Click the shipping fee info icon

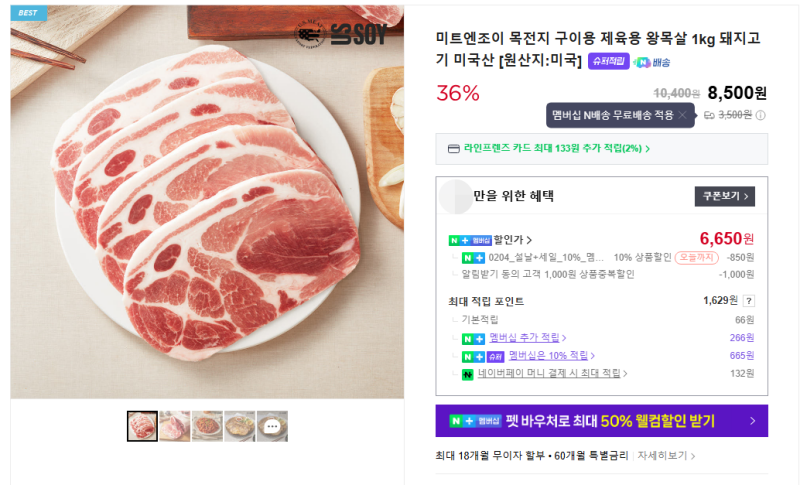pyautogui.click(x=761, y=115)
